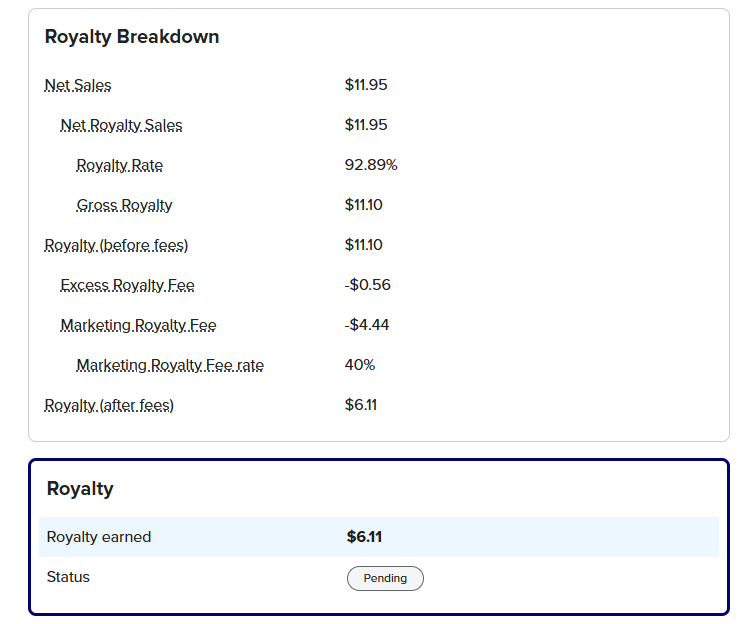Click the $11.95 Net Sales value

click(x=366, y=85)
